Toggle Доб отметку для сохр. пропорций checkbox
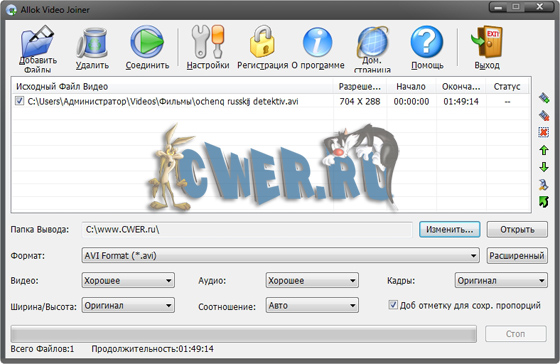Screen dimensions: 560x364 coord(393,305)
